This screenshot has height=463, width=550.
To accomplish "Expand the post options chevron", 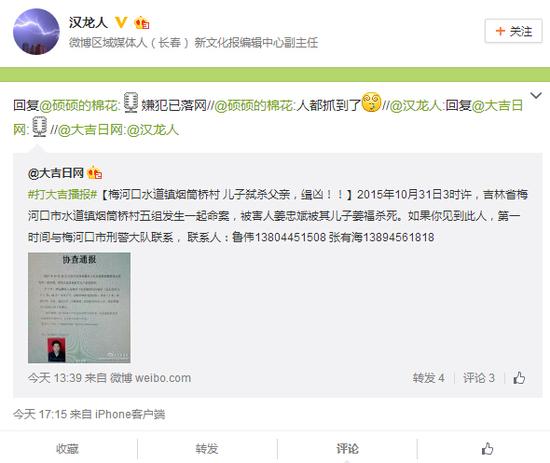I will point(536,95).
